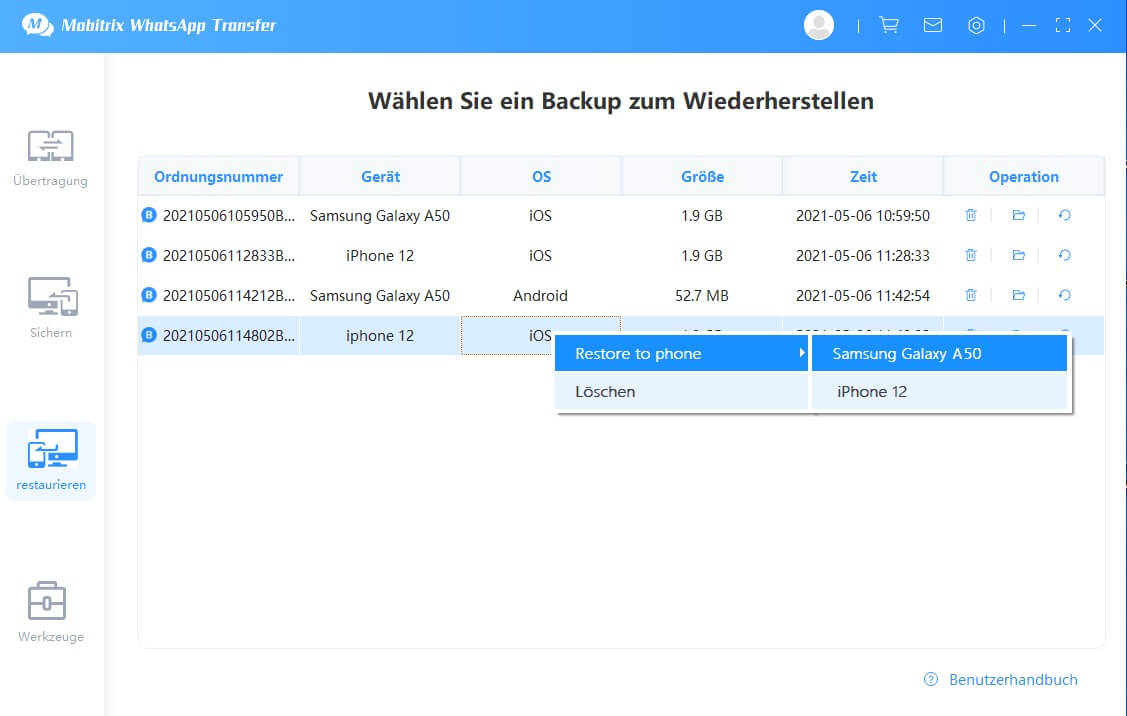The image size is (1127, 716).
Task: Select the restaurieren sidebar tab
Action: pos(50,461)
